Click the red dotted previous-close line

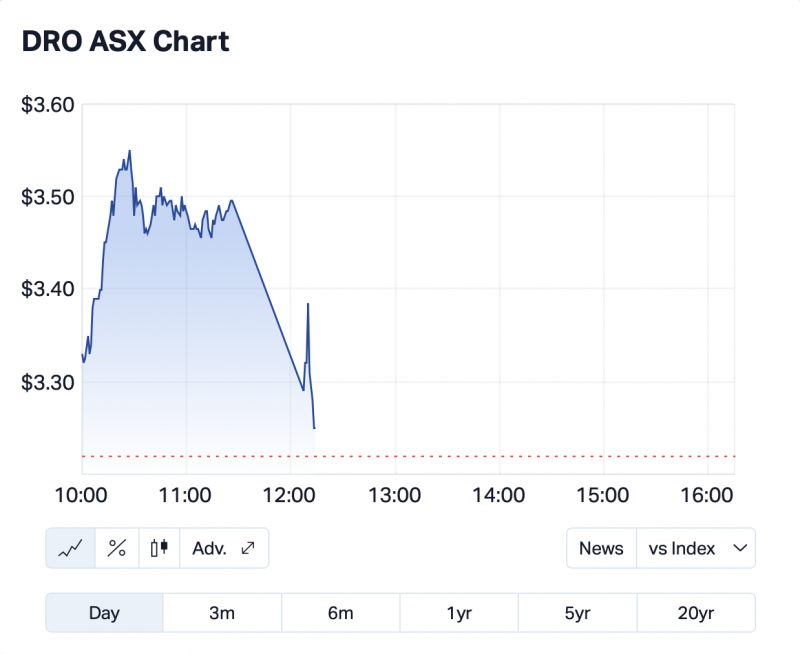click(500, 456)
